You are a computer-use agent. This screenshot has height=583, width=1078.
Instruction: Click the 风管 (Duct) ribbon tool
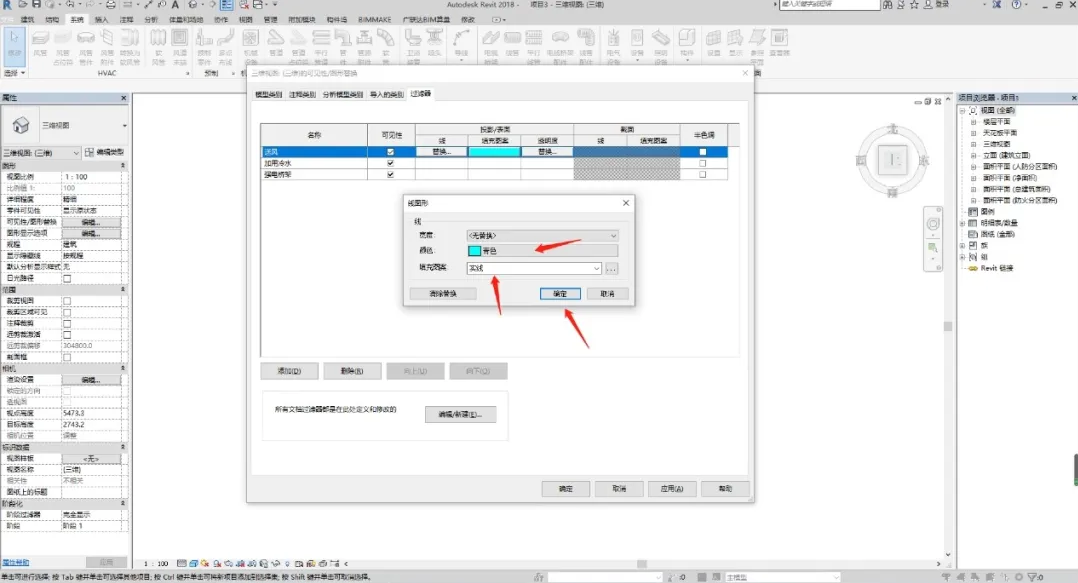tap(40, 44)
